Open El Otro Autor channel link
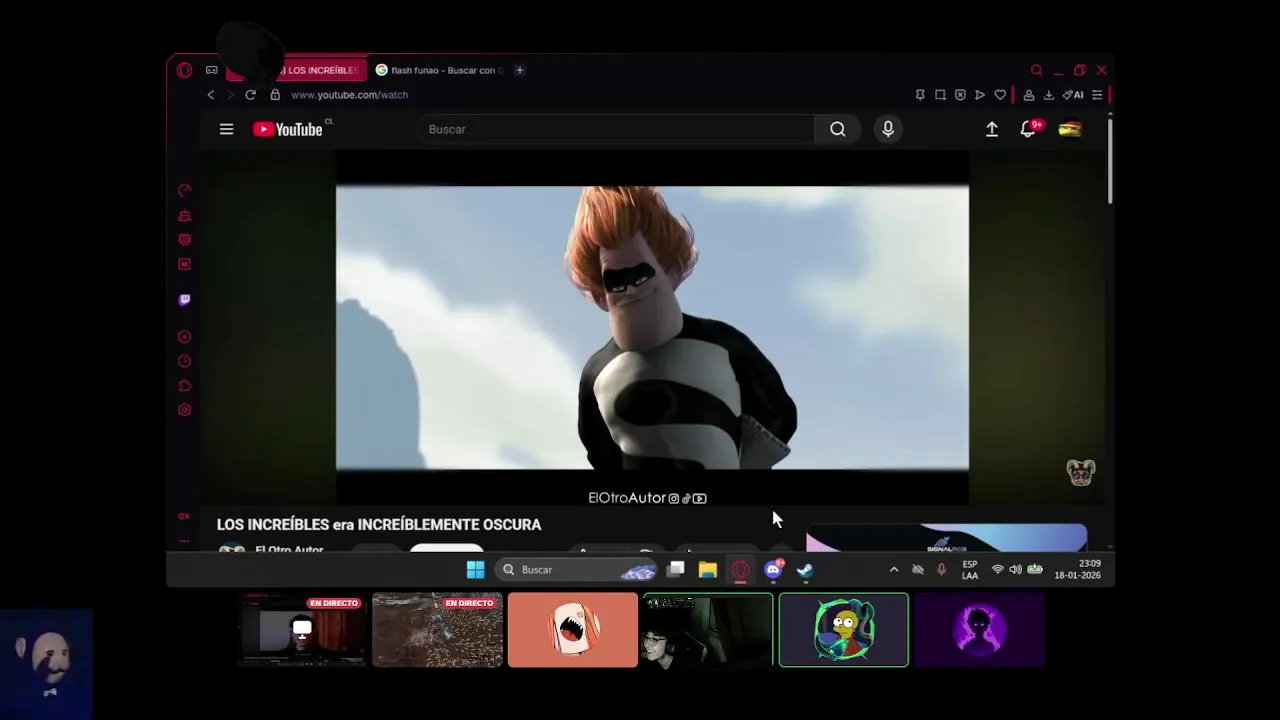Image resolution: width=1280 pixels, height=720 pixels. (289, 550)
